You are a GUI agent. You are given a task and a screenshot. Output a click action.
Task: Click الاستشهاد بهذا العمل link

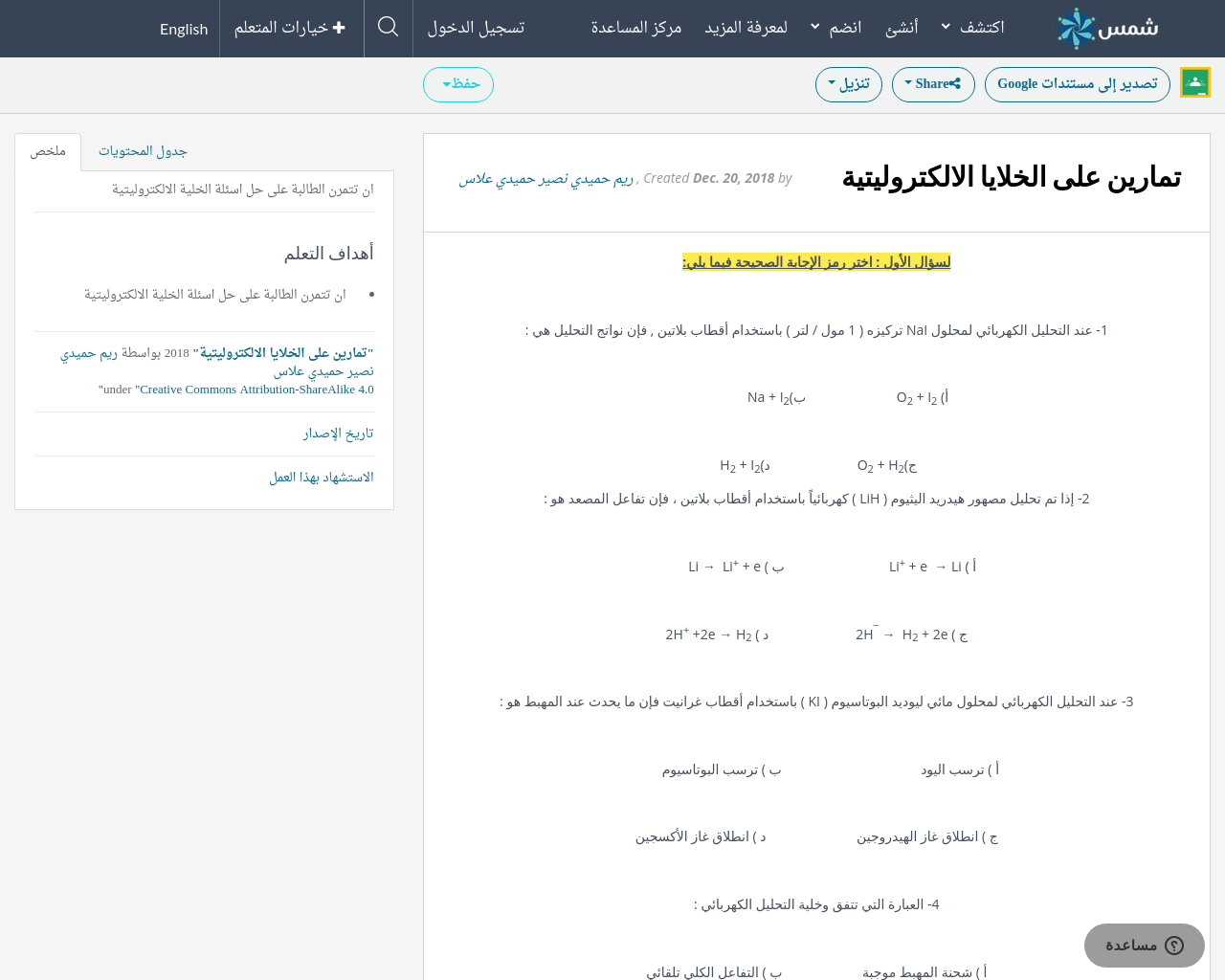(x=322, y=478)
